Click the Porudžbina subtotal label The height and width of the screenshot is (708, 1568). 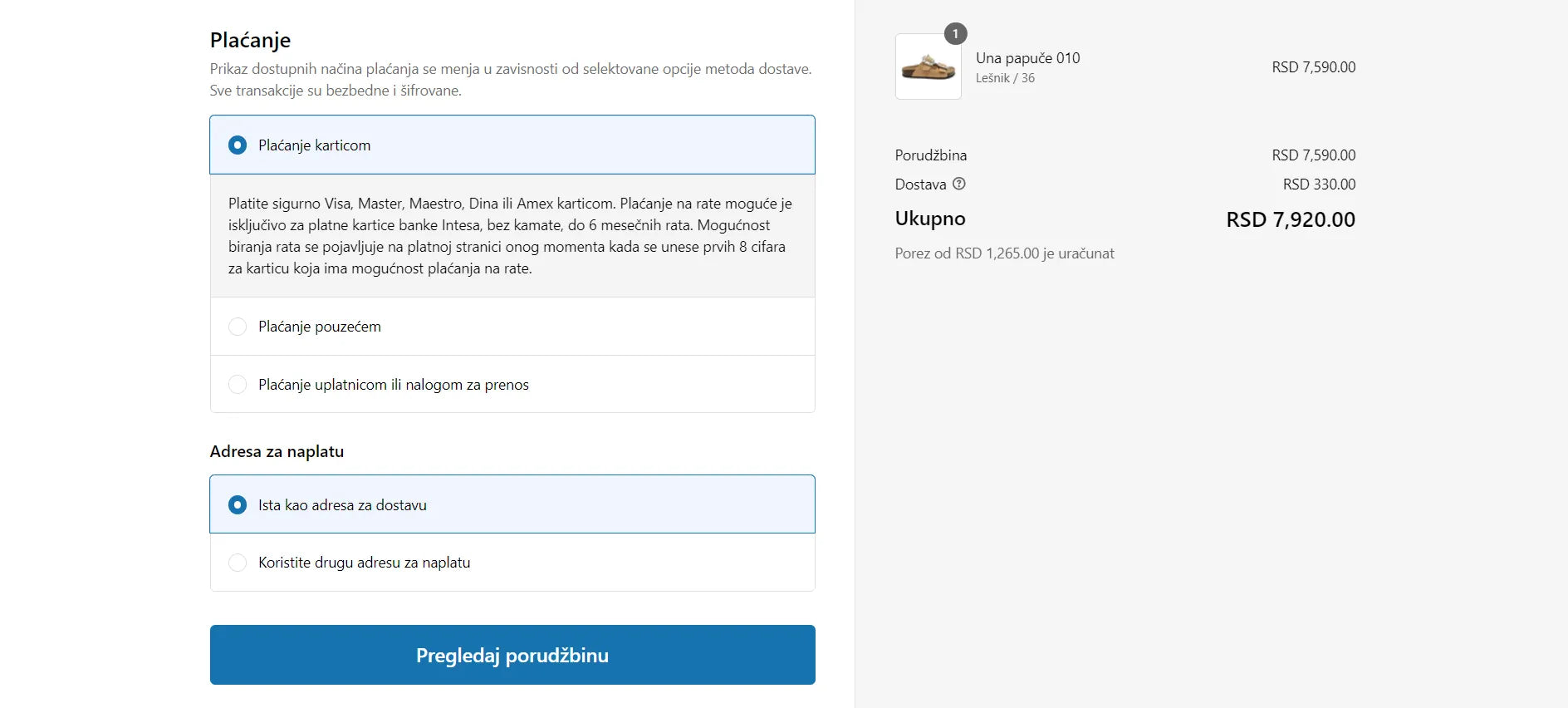[930, 155]
